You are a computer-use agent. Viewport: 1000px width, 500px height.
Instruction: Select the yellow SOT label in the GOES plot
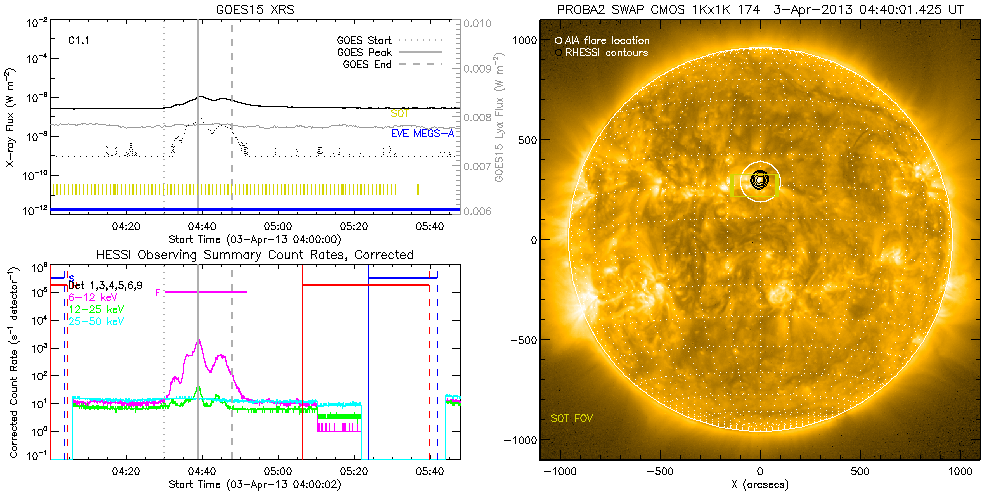tap(399, 113)
